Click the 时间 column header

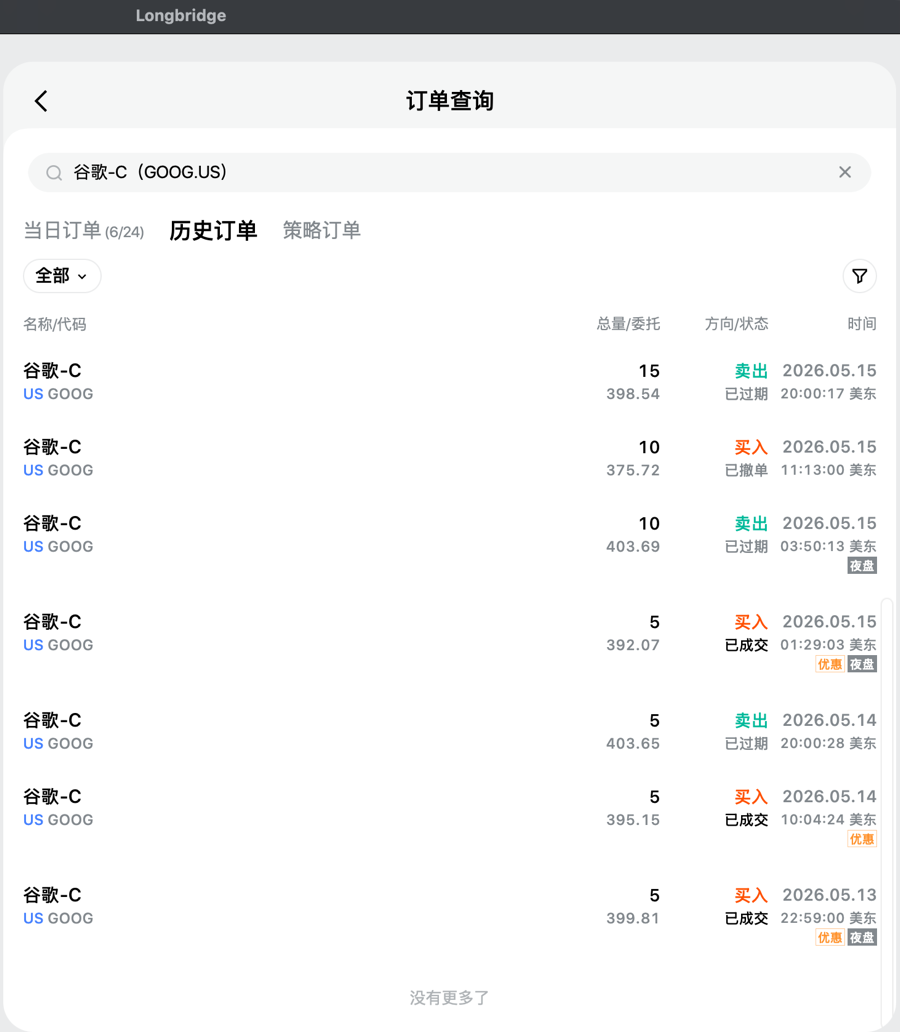[x=862, y=324]
